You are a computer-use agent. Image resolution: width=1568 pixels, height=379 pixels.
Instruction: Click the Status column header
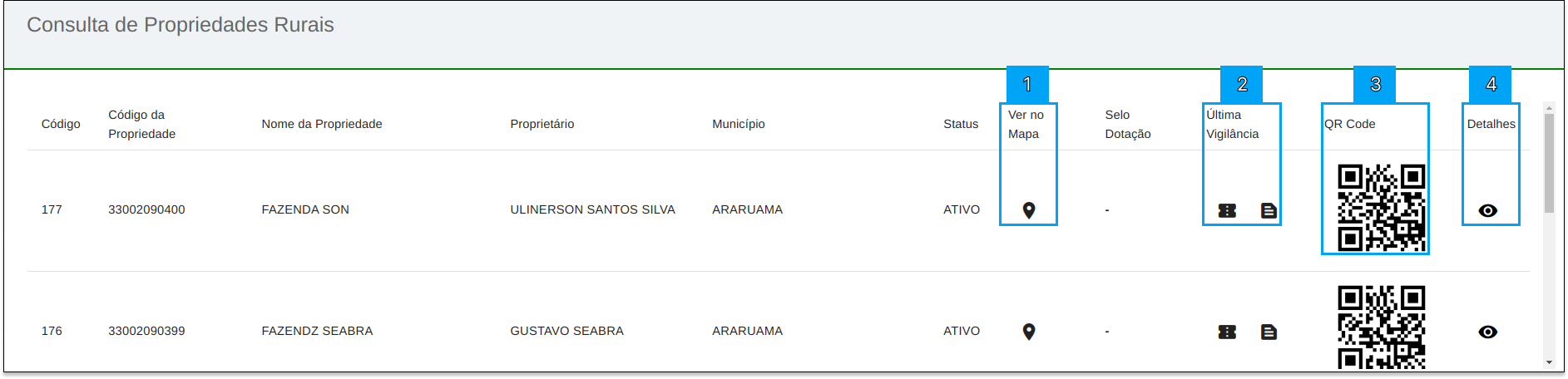(961, 124)
